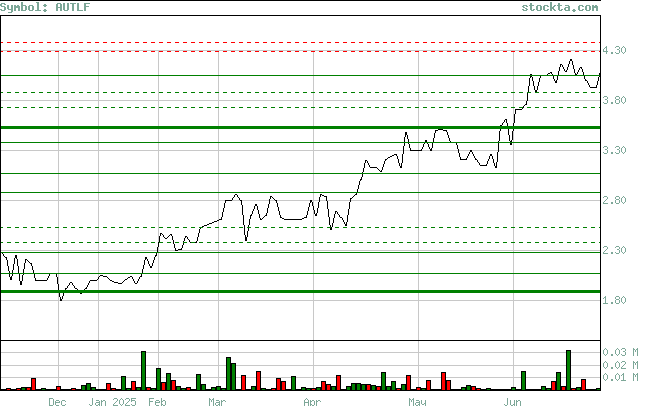Click the tall green volume bar after Mar
This screenshot has height=406, width=655.
[x=228, y=374]
